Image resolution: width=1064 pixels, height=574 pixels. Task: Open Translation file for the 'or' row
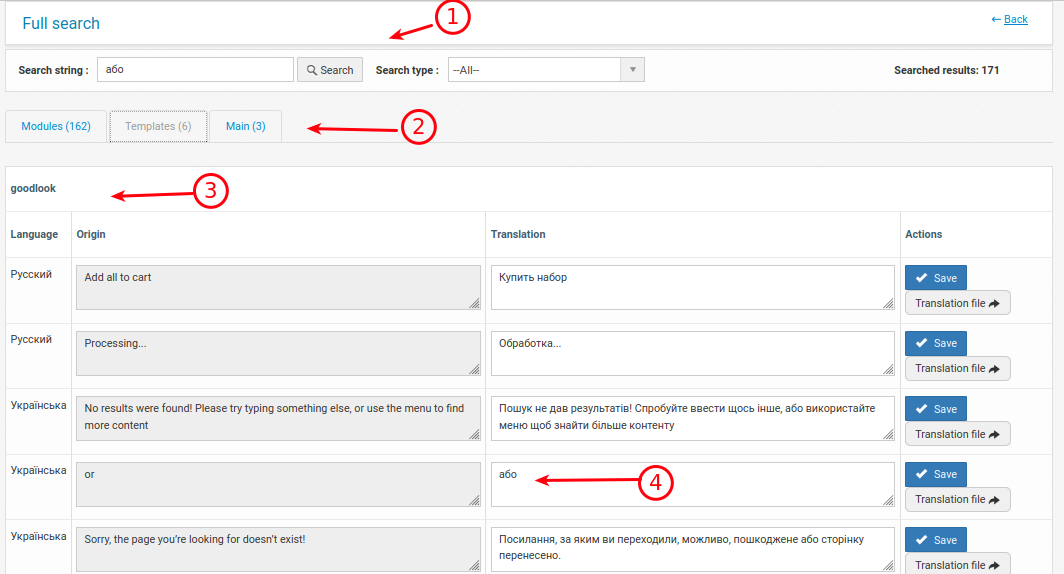tap(957, 499)
